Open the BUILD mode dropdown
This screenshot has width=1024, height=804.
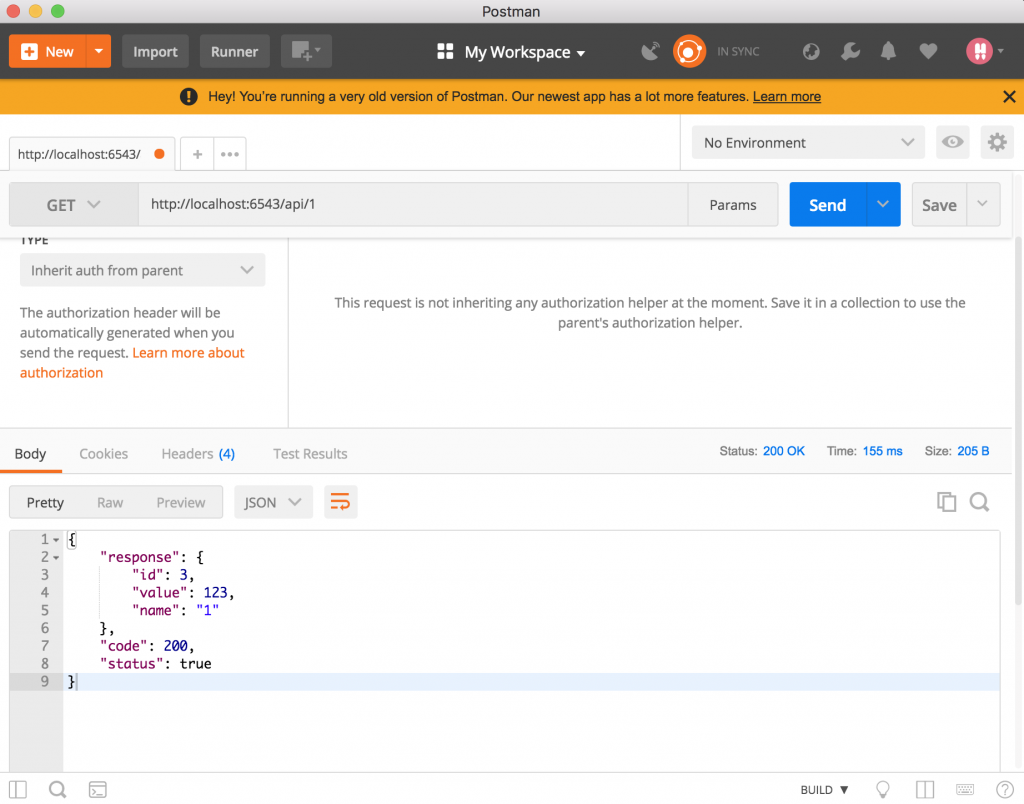pos(824,790)
